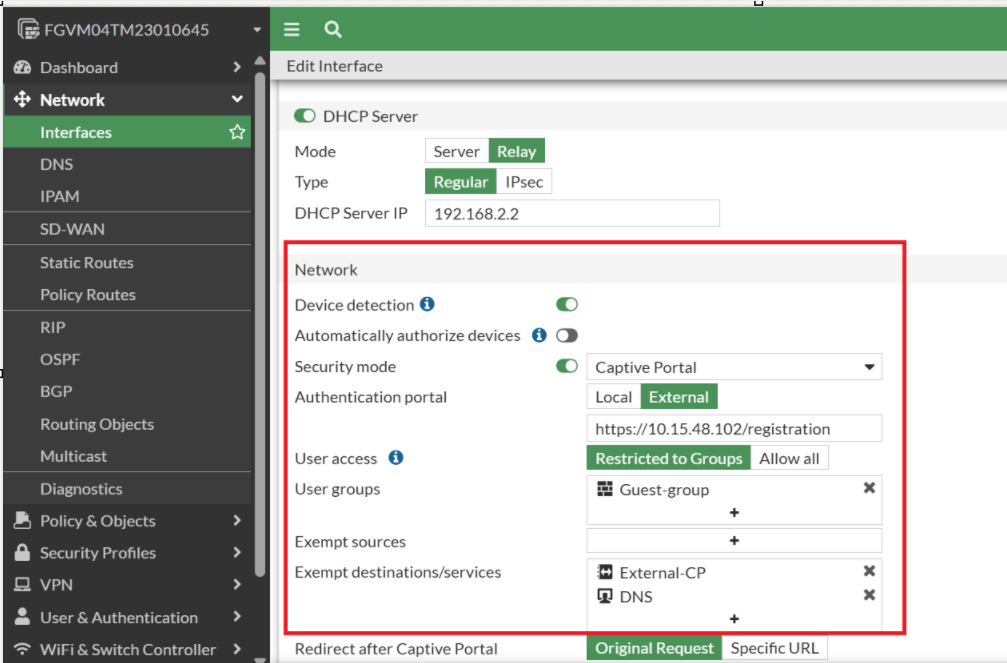Image resolution: width=1007 pixels, height=663 pixels.
Task: Select Relay mode
Action: (516, 151)
